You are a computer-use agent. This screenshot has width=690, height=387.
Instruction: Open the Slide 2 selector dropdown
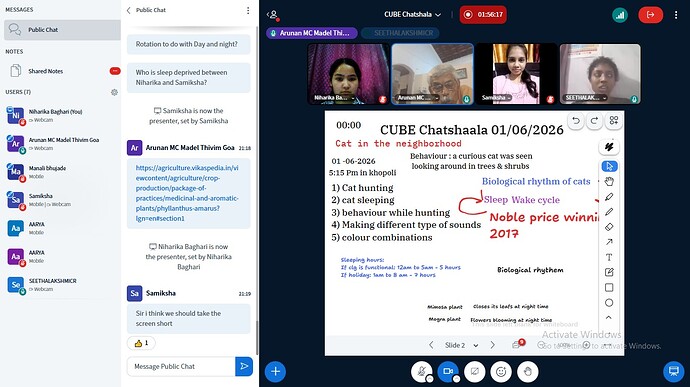click(x=461, y=345)
